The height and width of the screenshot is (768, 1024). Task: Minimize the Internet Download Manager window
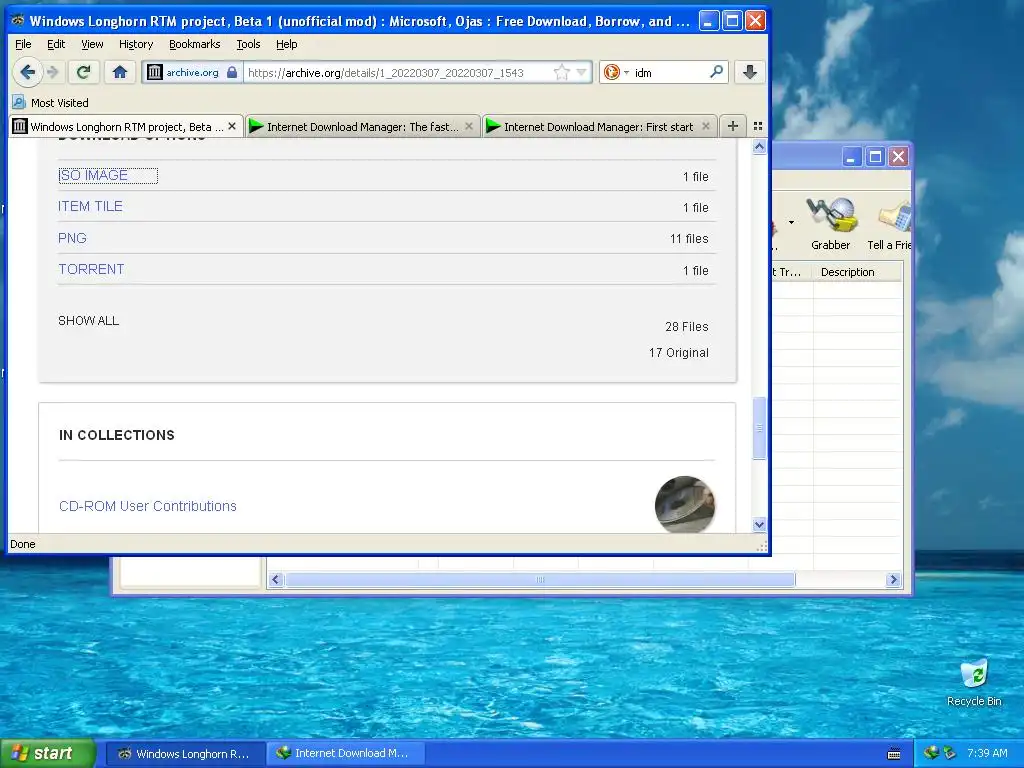[x=851, y=157]
